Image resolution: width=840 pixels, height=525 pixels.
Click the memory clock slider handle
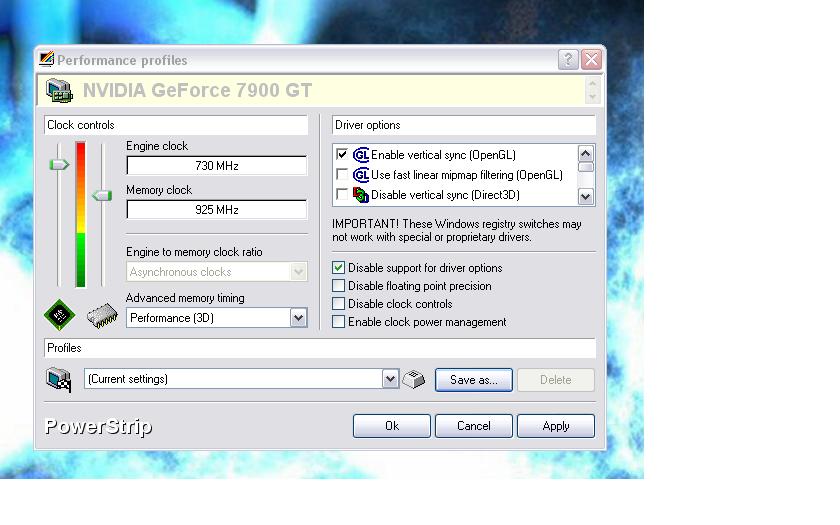coord(102,196)
